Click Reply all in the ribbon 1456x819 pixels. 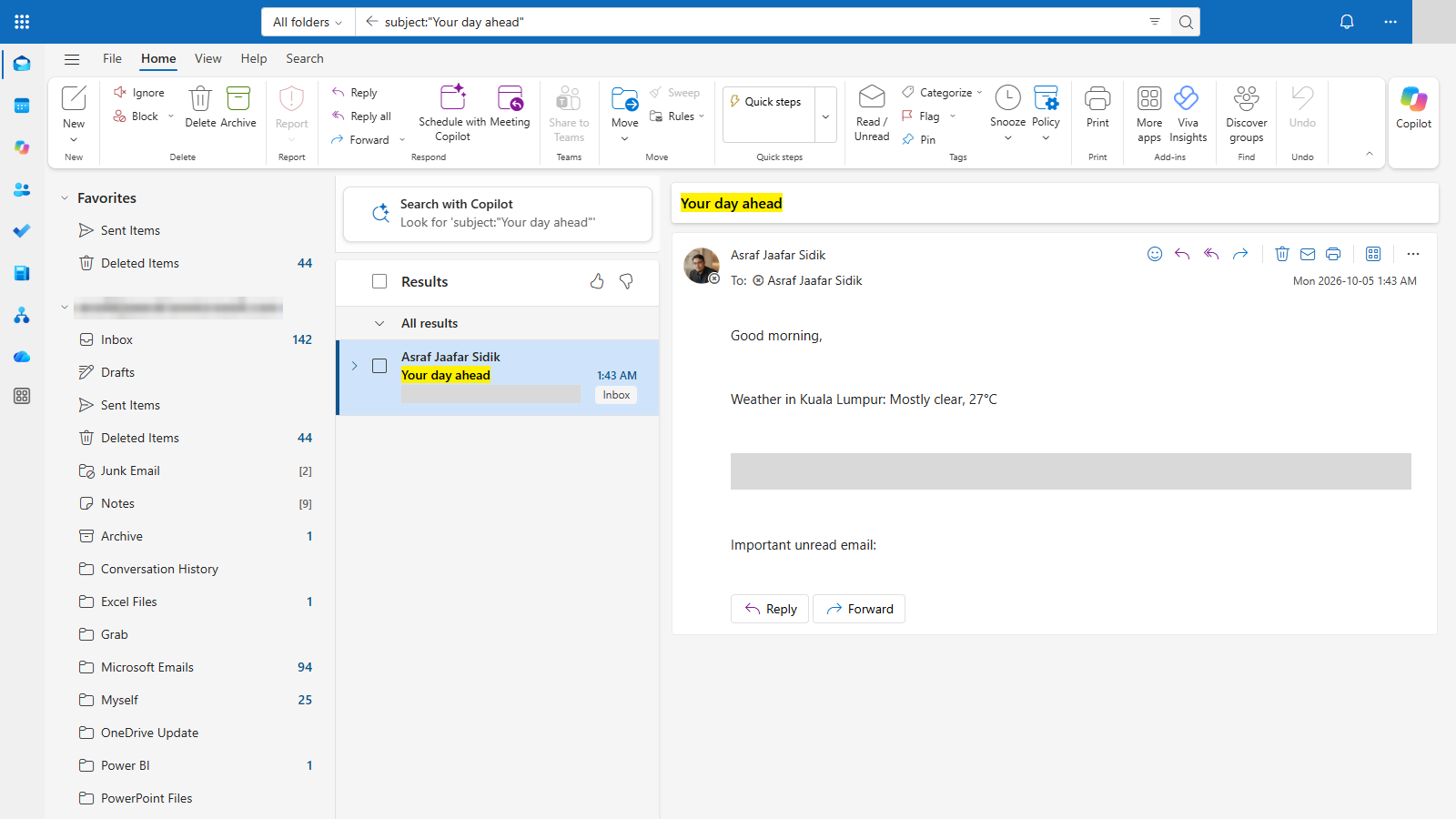pos(361,116)
